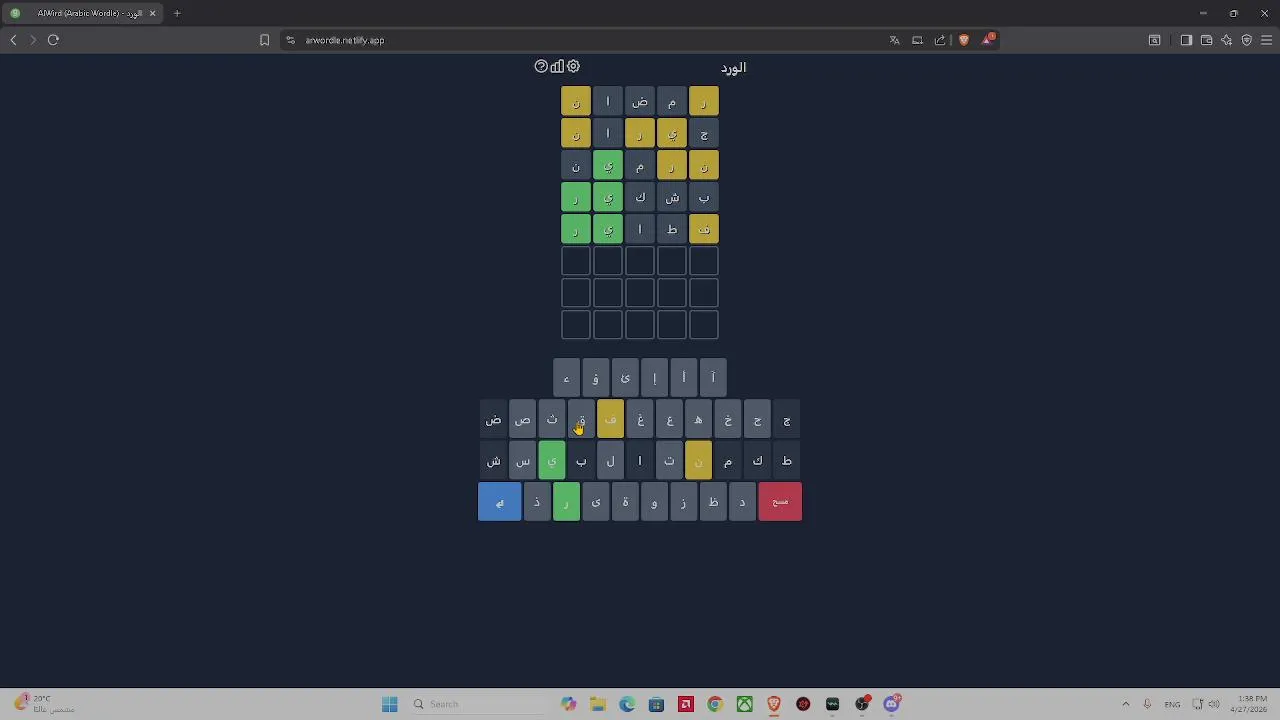The image size is (1280, 720).
Task: Tap the ك key on keyboard
Action: click(757, 461)
